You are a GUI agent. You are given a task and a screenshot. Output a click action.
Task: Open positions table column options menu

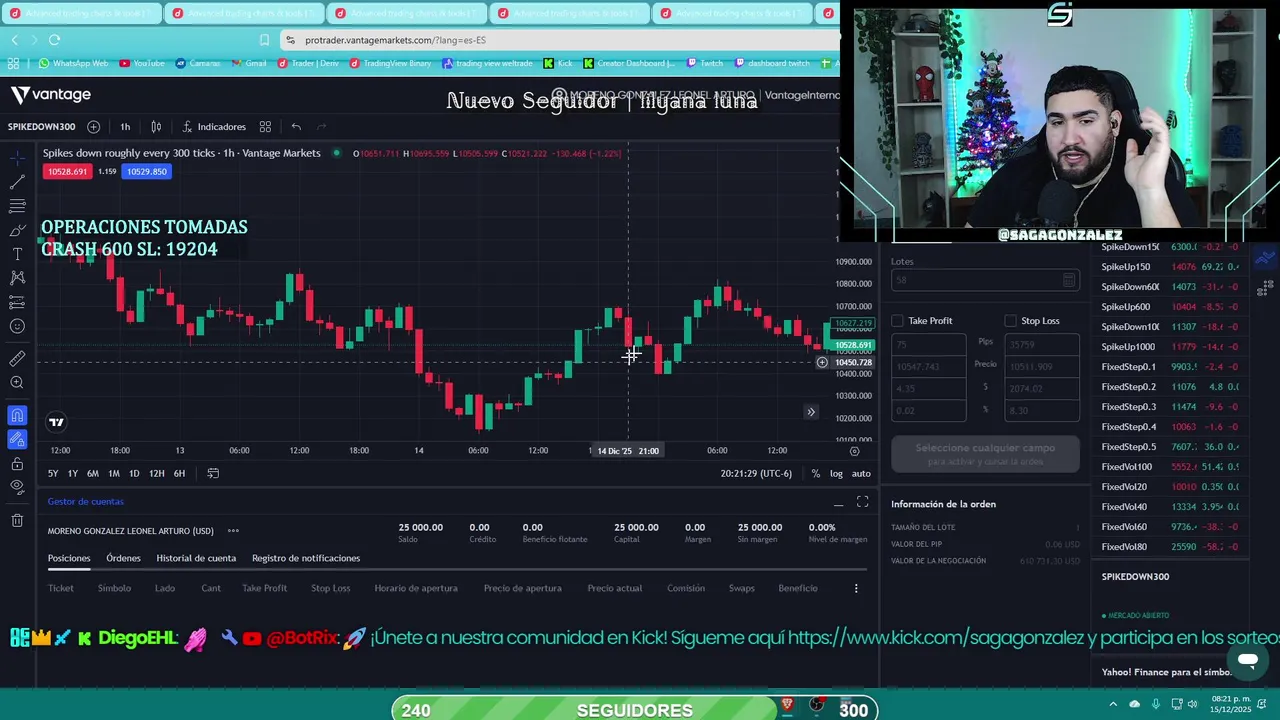tap(856, 588)
